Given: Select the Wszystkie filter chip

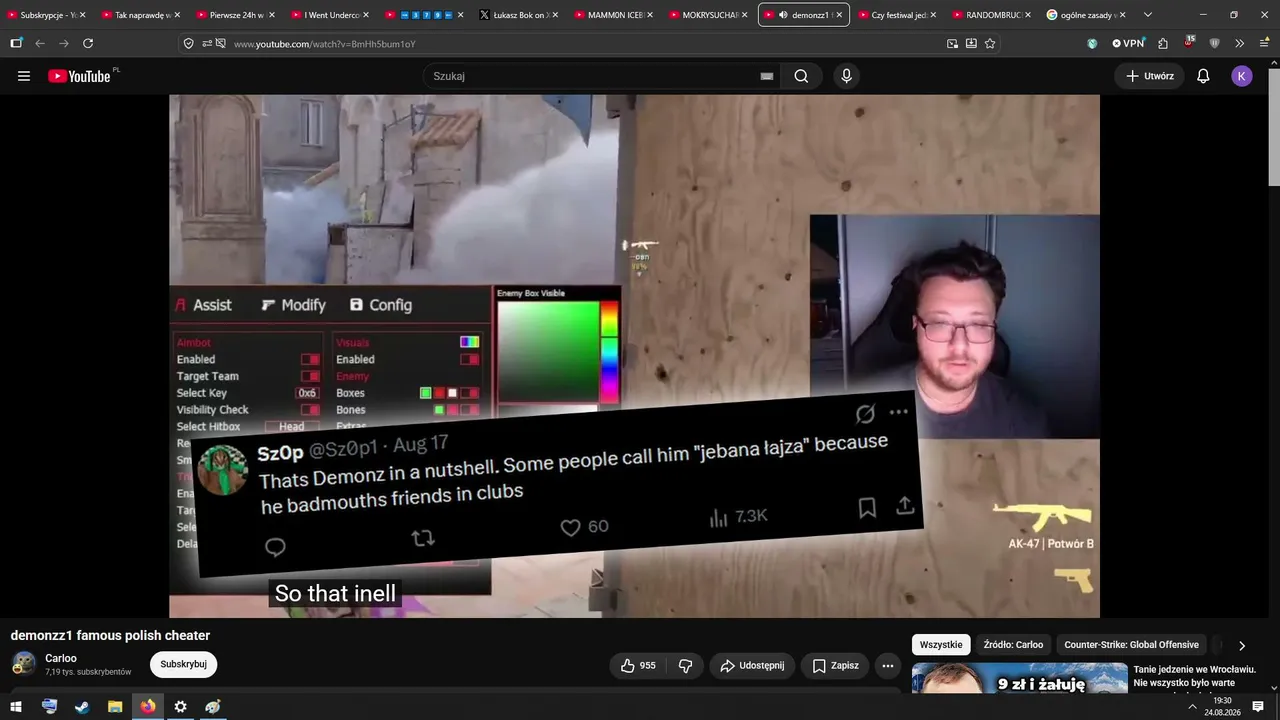Looking at the screenshot, I should pos(941,645).
